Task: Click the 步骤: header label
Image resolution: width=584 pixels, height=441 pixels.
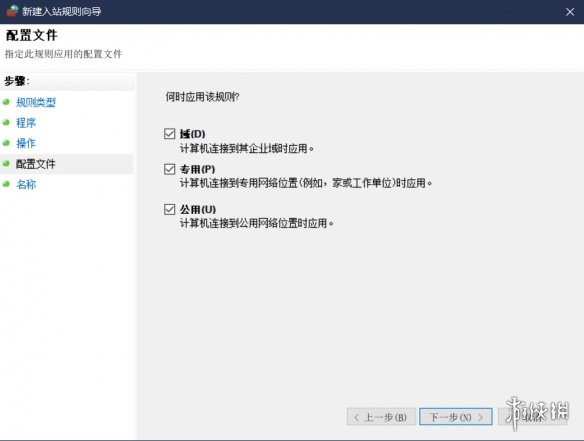Action: (x=17, y=81)
